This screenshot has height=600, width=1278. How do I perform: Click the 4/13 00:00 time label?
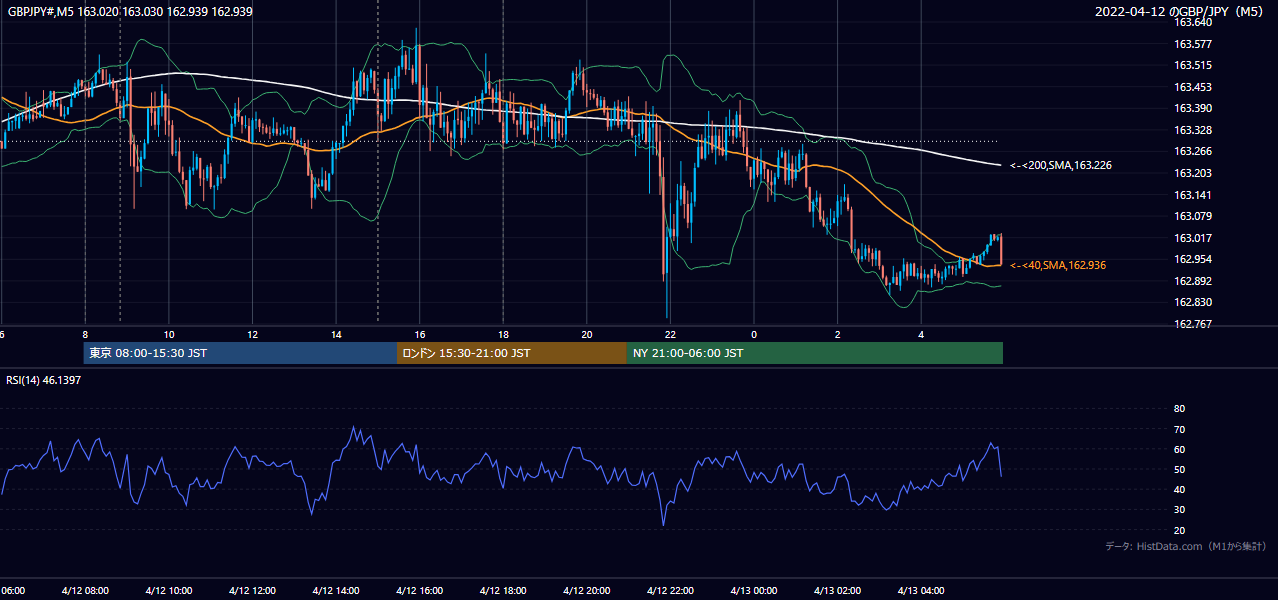point(753,591)
